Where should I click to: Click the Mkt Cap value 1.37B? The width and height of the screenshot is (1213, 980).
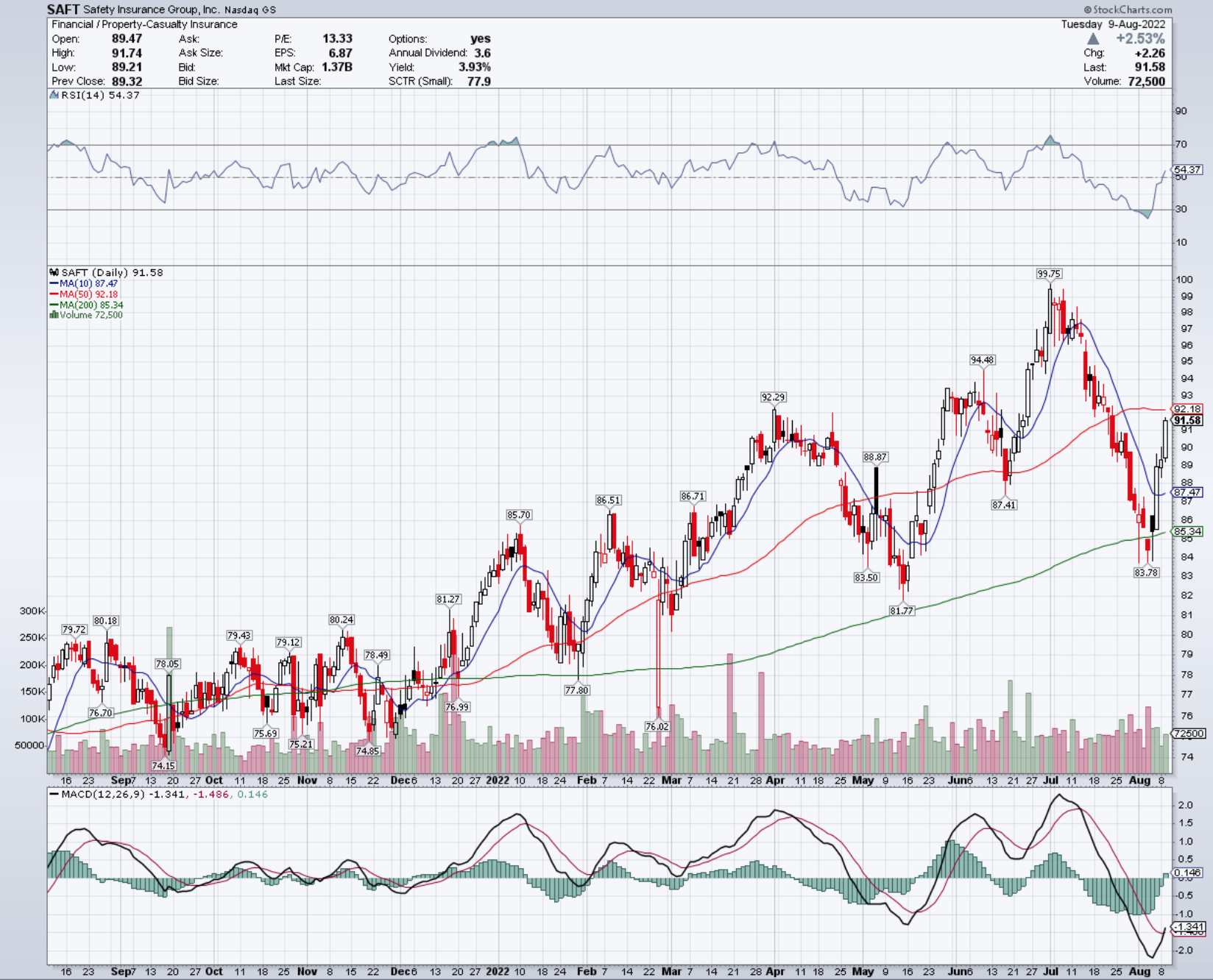click(x=337, y=67)
